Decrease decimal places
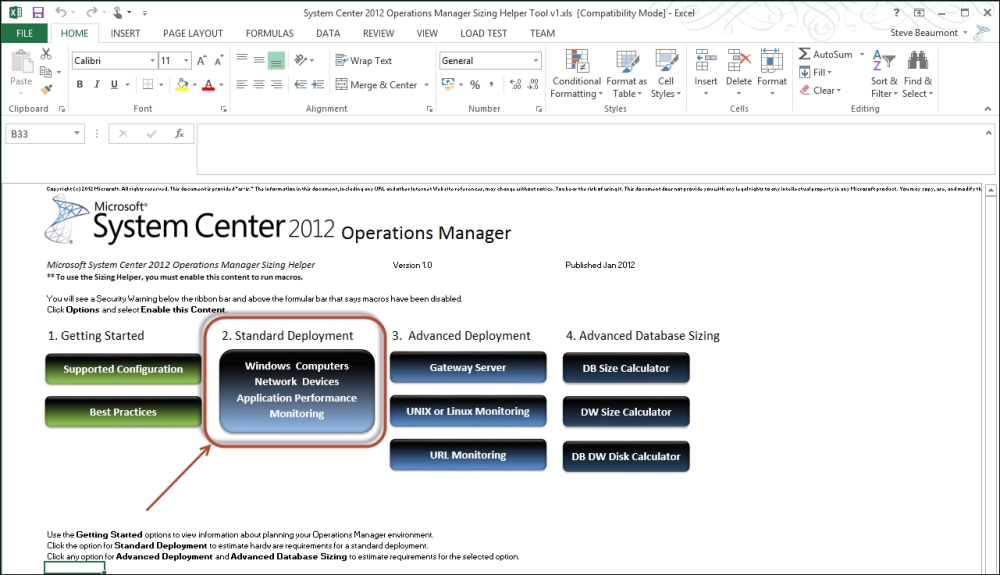Screen dimensions: 1000x575 [x=533, y=84]
